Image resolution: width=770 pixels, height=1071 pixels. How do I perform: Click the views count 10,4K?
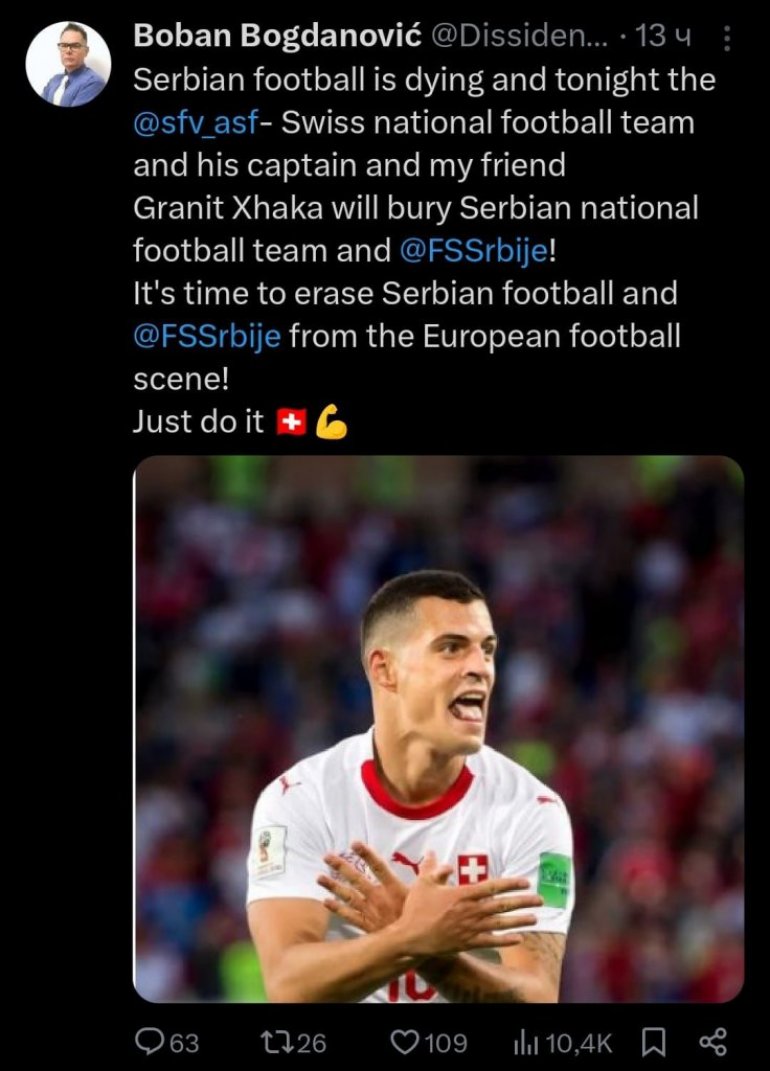(578, 1043)
